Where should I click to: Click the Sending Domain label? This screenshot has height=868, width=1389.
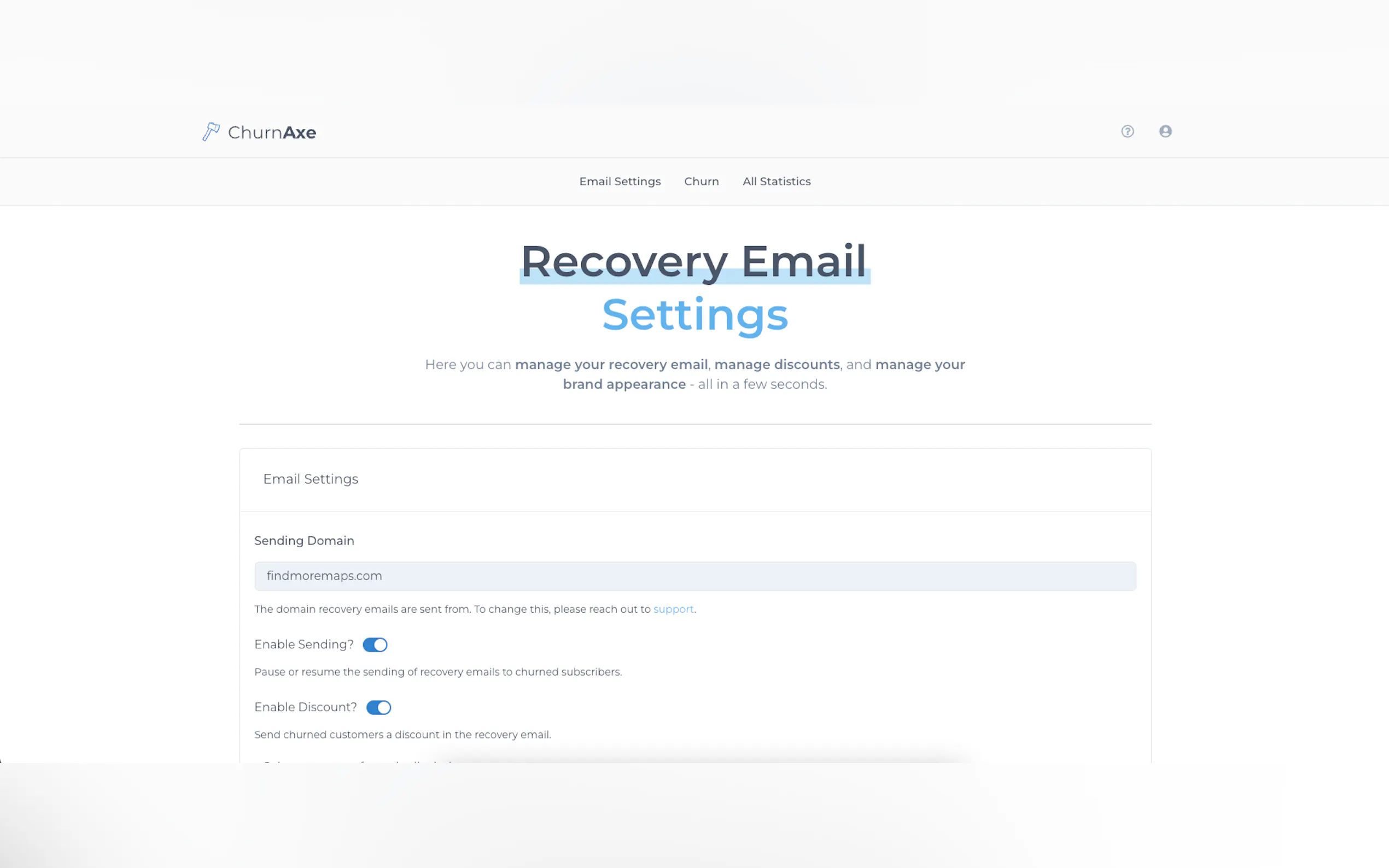tap(304, 541)
